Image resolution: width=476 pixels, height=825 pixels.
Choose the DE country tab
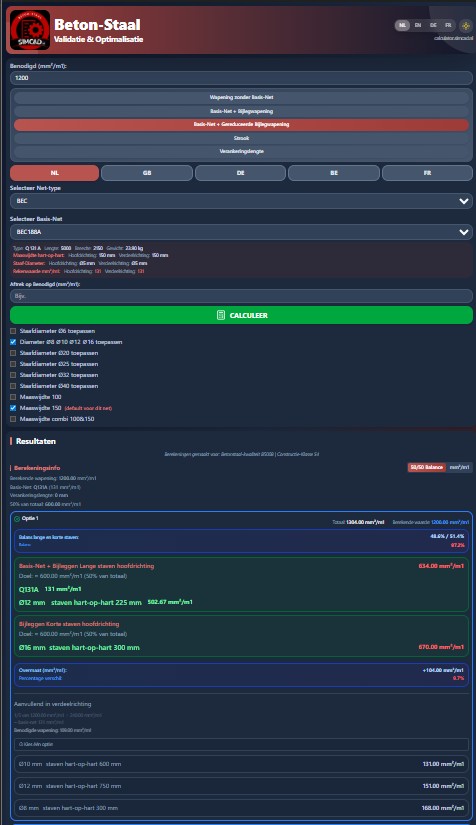point(240,173)
